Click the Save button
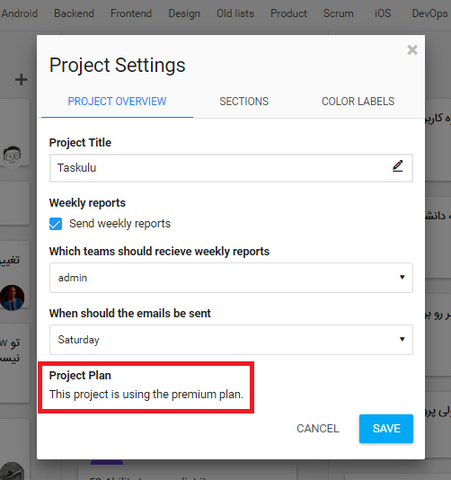 coord(386,429)
